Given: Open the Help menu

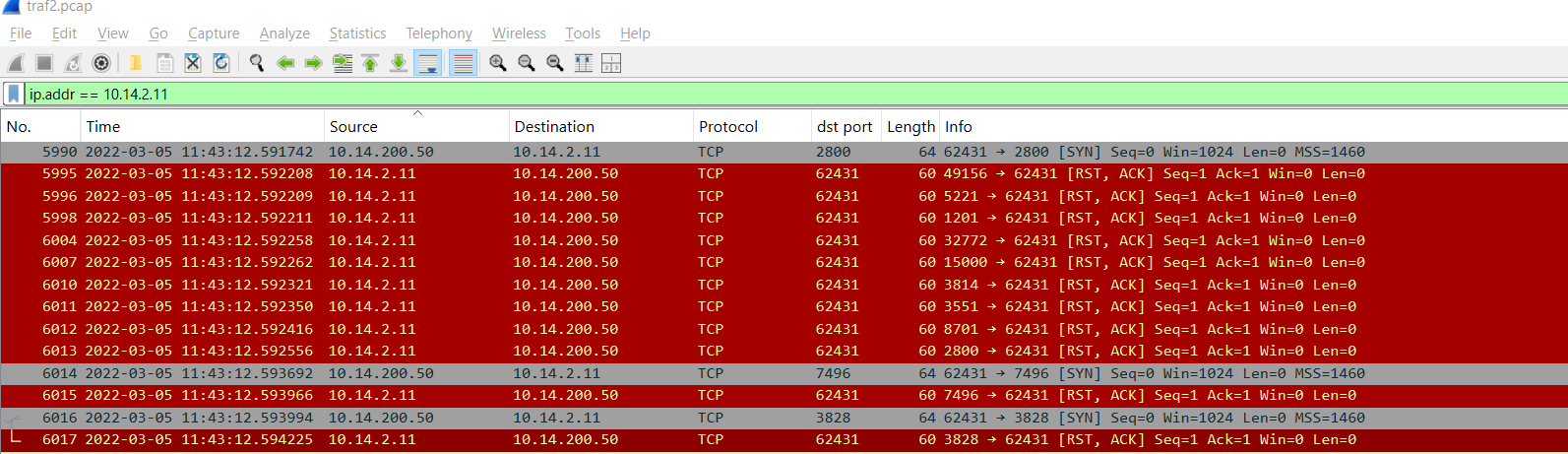Looking at the screenshot, I should [635, 33].
